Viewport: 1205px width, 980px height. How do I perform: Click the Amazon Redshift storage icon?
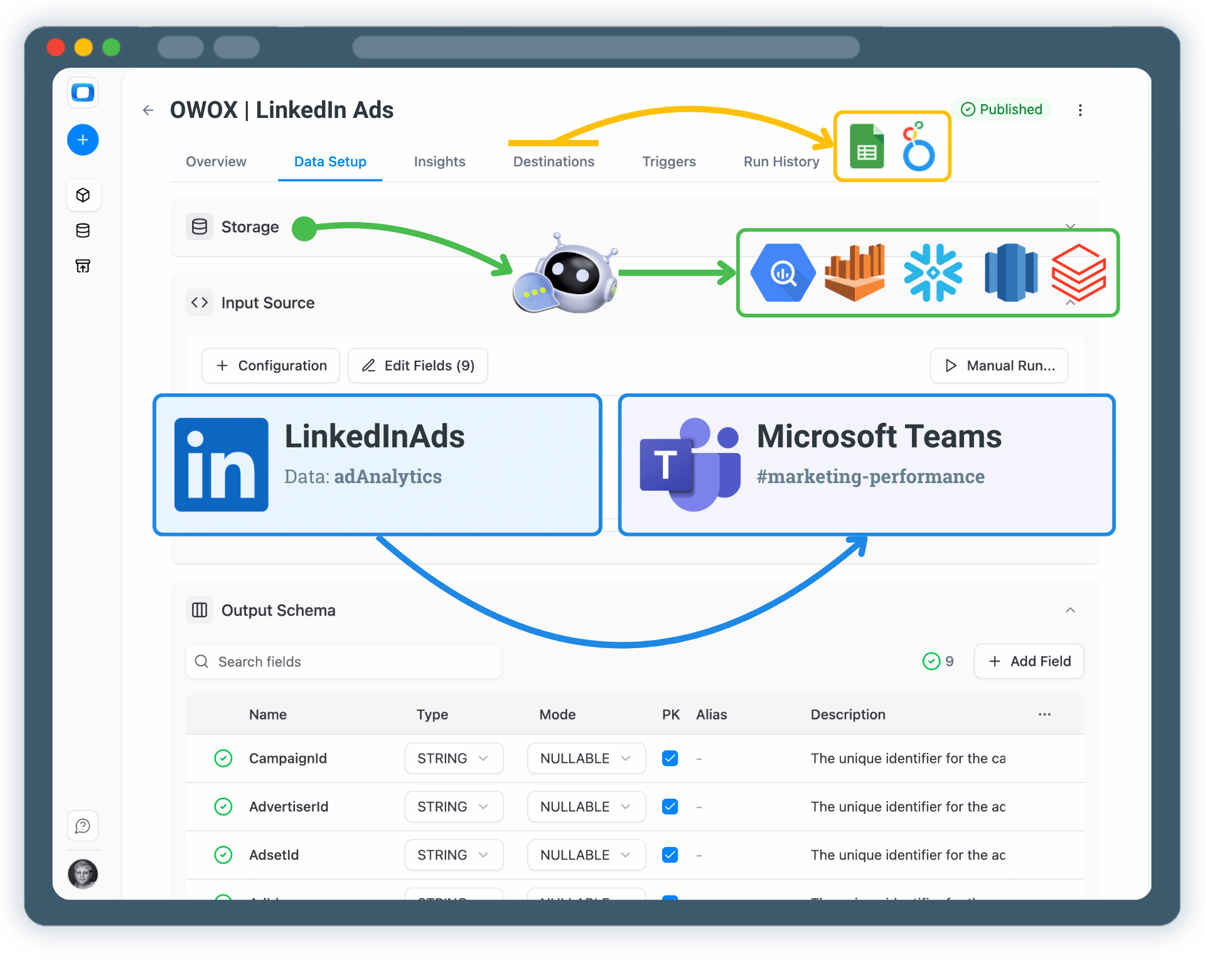click(x=1011, y=272)
